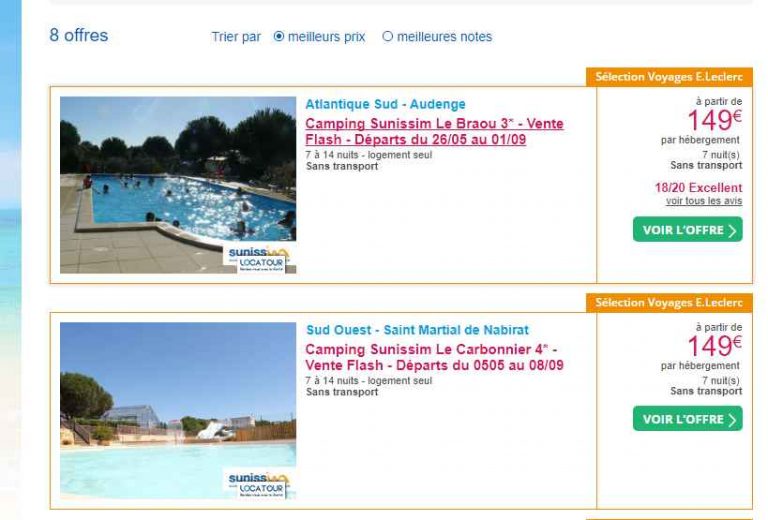Screen dimensions: 768x520
Task: Select the 'meilleures notes' sort radio button
Action: [x=387, y=37]
